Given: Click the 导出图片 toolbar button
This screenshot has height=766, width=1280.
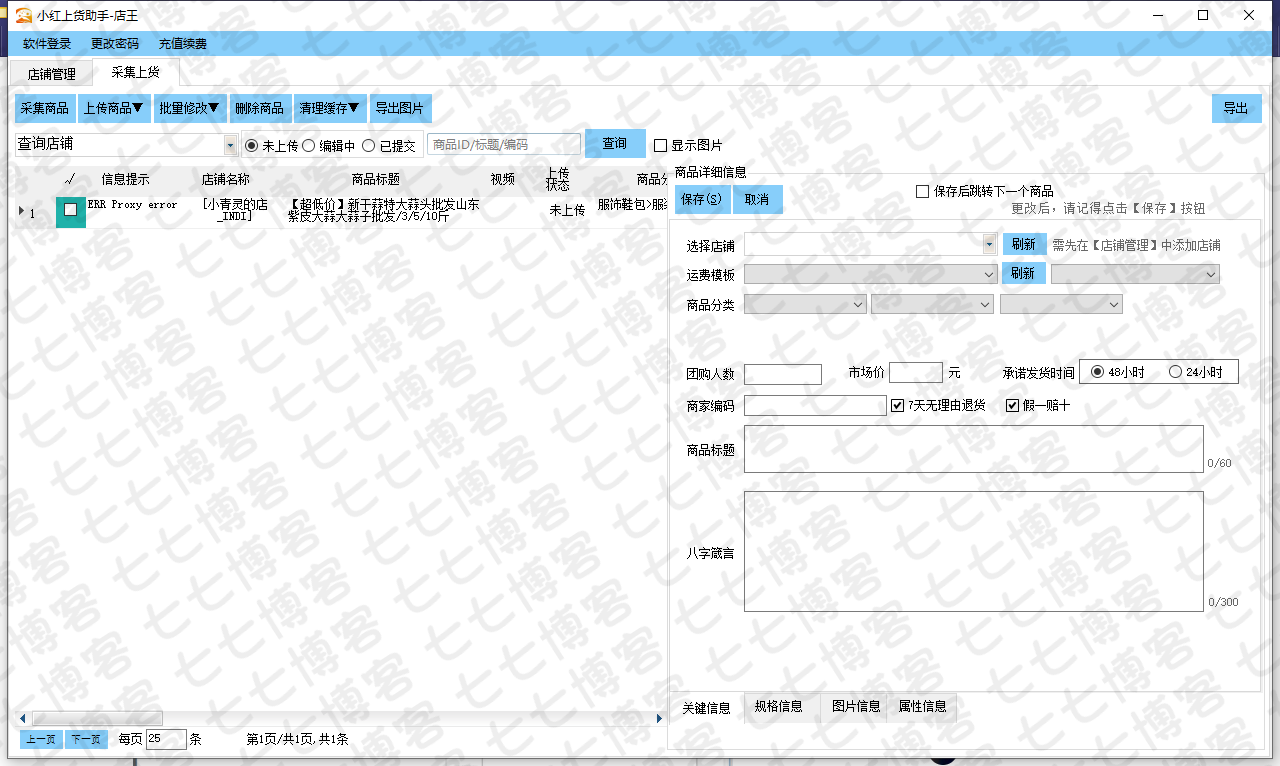Looking at the screenshot, I should [399, 108].
